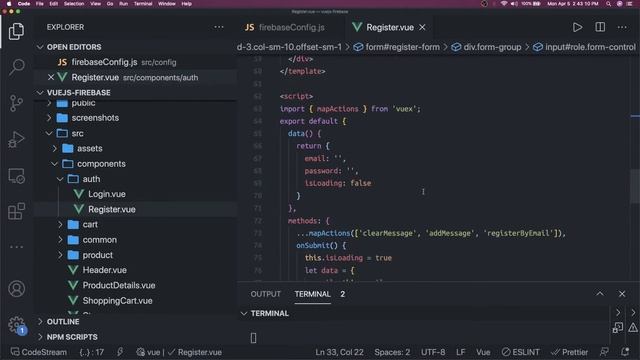Open the Accounts menu icon
This screenshot has height=360, width=640.
[x=16, y=289]
